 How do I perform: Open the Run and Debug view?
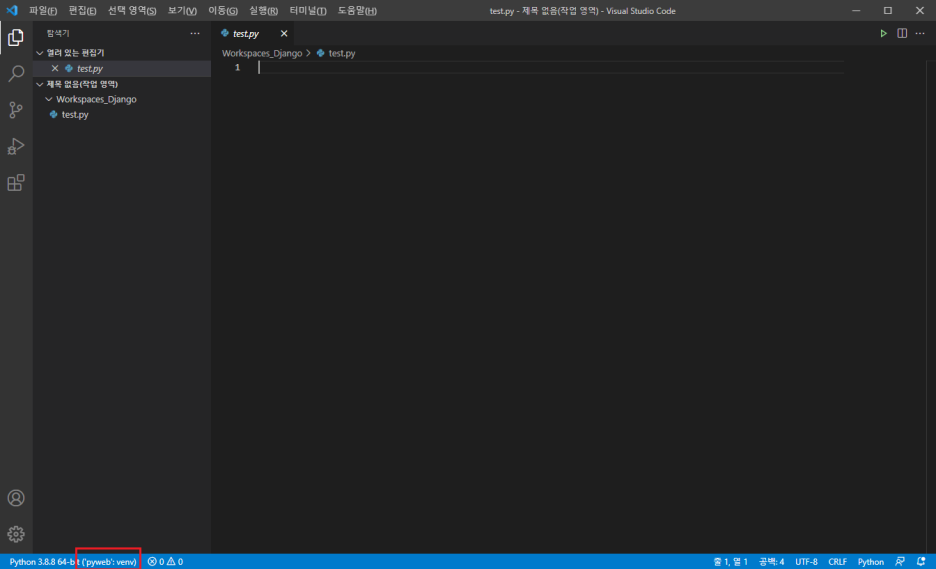point(16,146)
